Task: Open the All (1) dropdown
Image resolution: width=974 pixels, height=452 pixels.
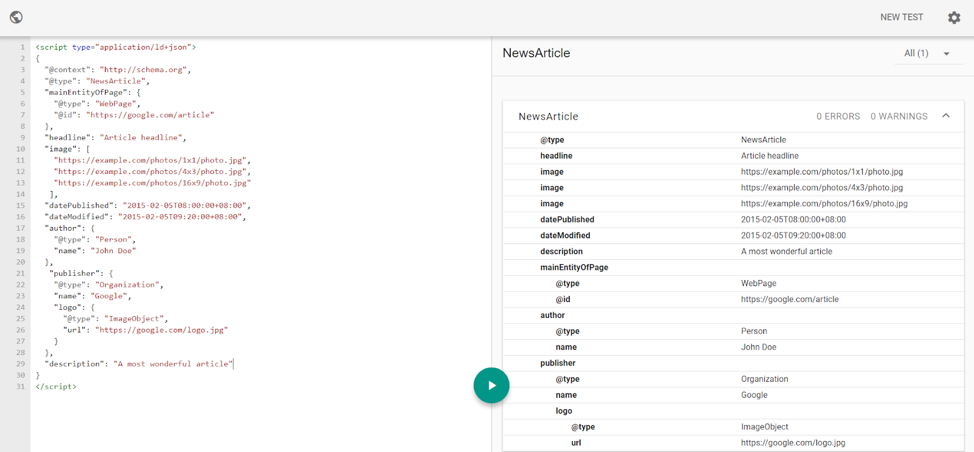Action: (x=928, y=53)
